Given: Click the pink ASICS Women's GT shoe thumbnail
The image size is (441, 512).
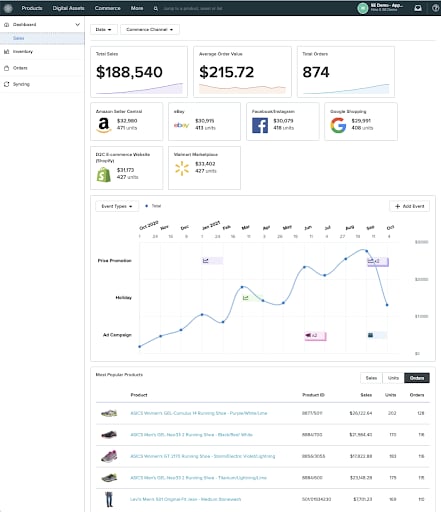Looking at the screenshot, I should pos(109,456).
